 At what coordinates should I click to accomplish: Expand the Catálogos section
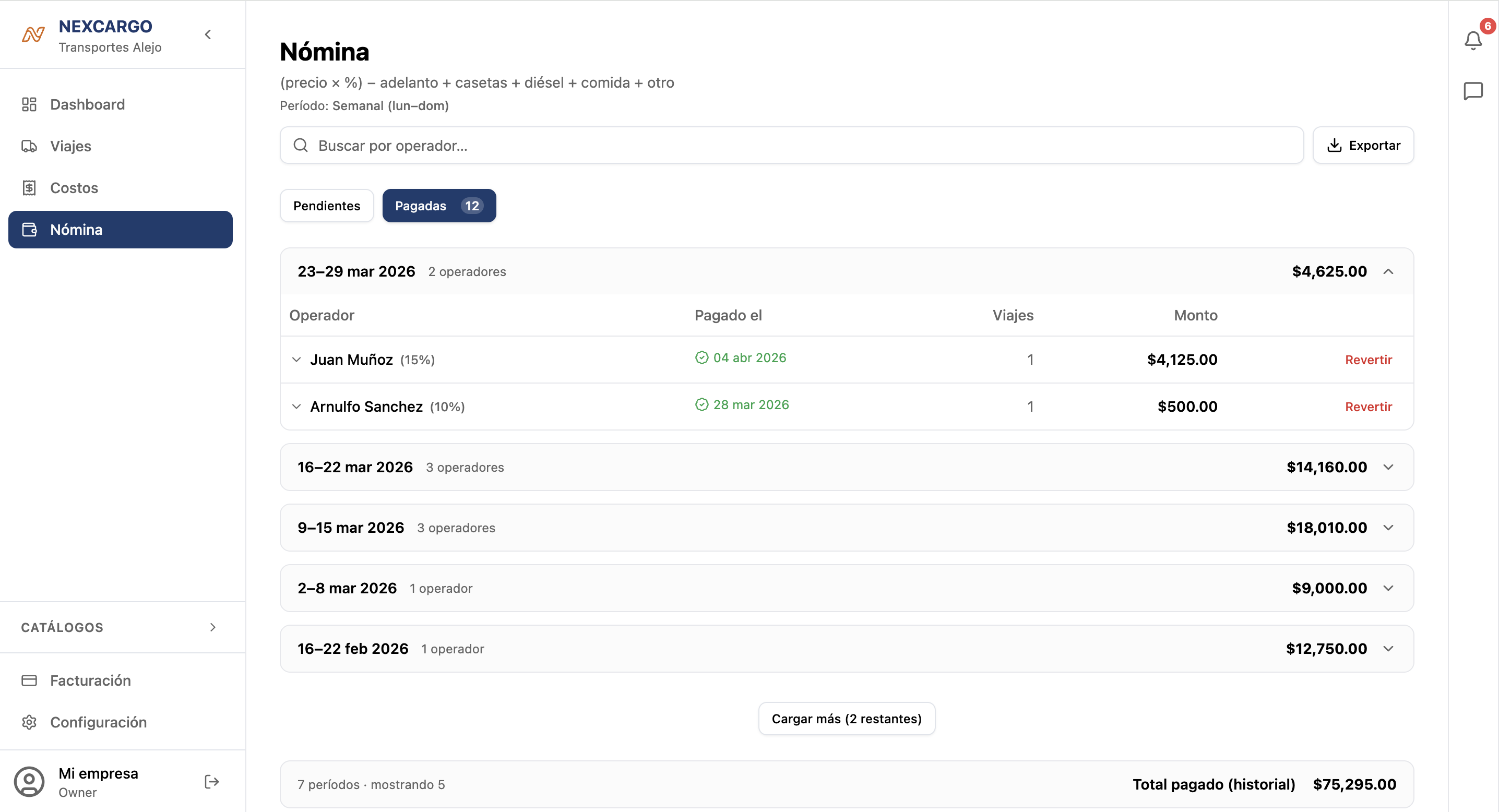[212, 627]
